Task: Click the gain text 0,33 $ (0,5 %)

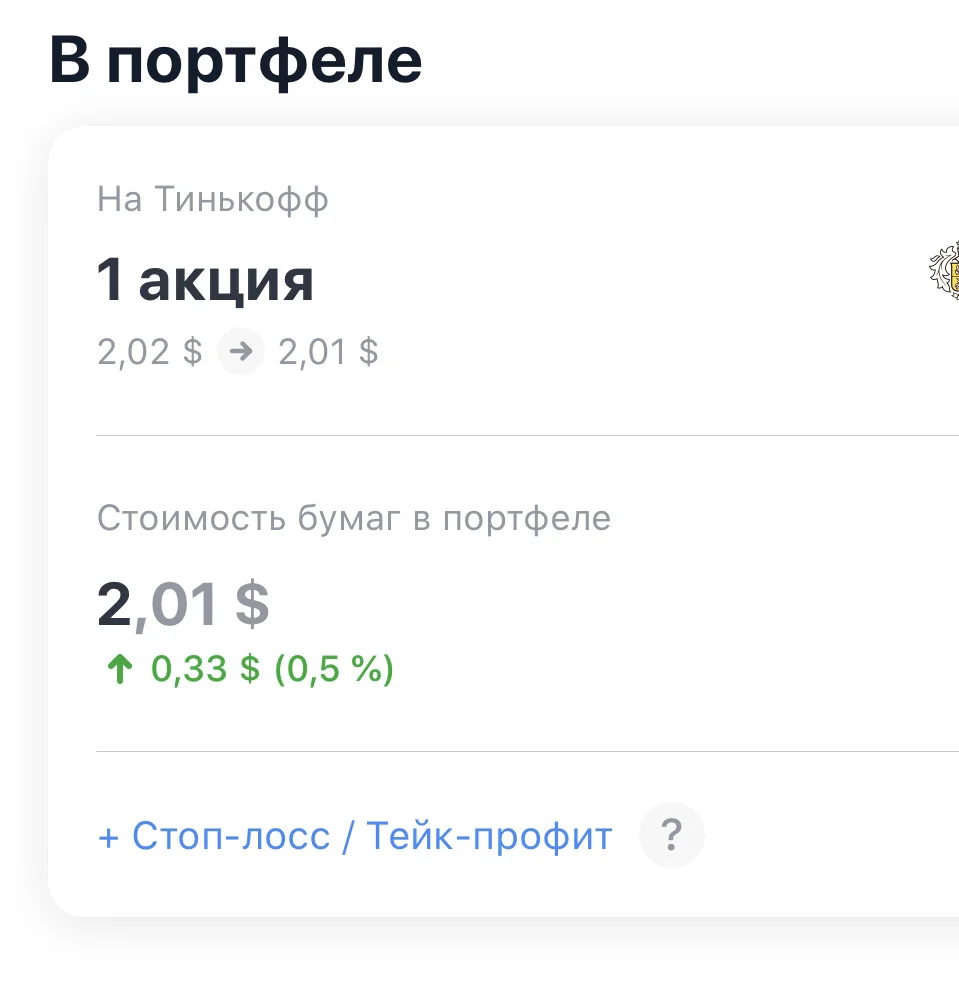Action: tap(273, 670)
